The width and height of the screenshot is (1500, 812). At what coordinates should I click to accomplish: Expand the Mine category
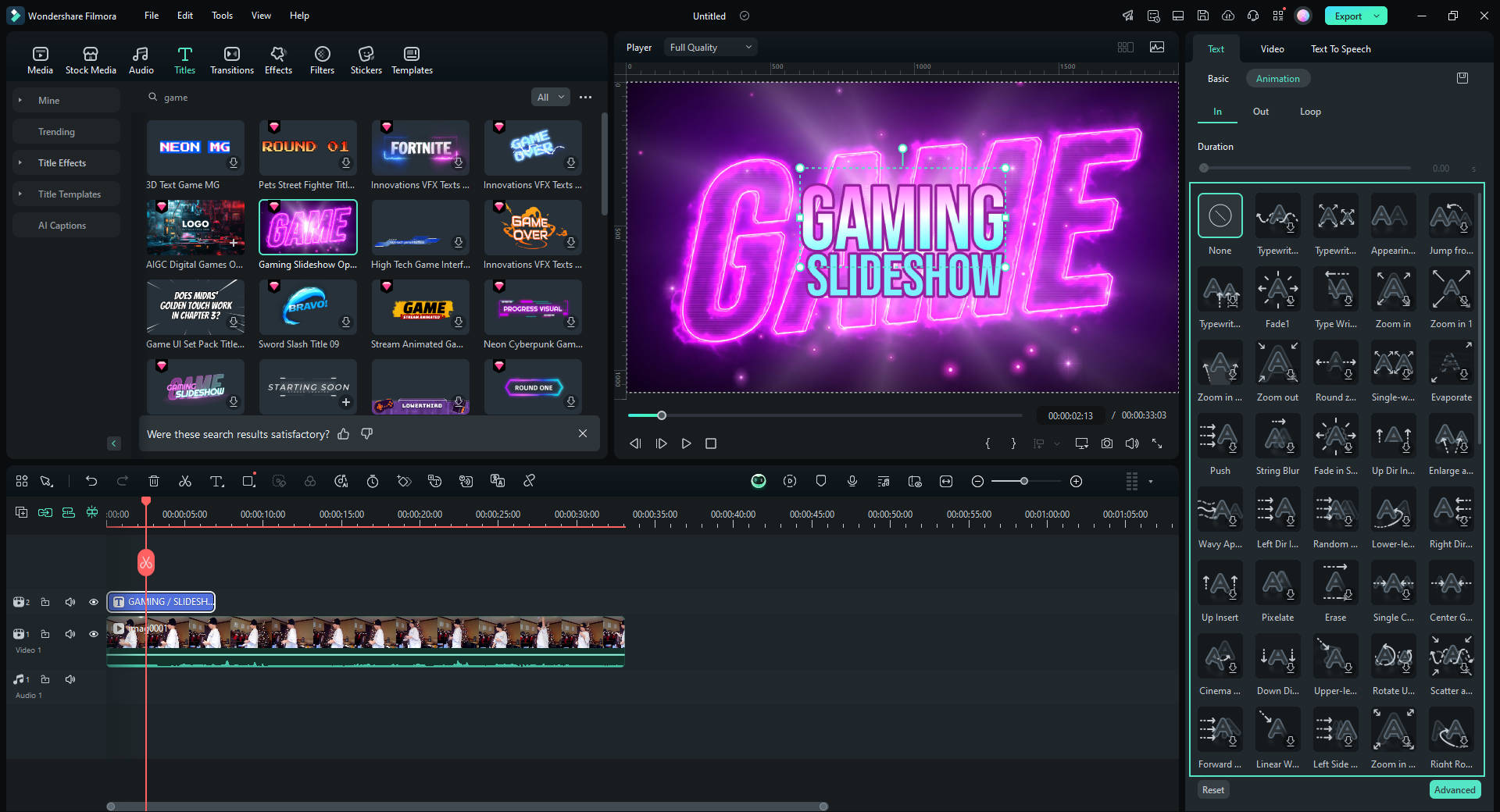(20, 100)
